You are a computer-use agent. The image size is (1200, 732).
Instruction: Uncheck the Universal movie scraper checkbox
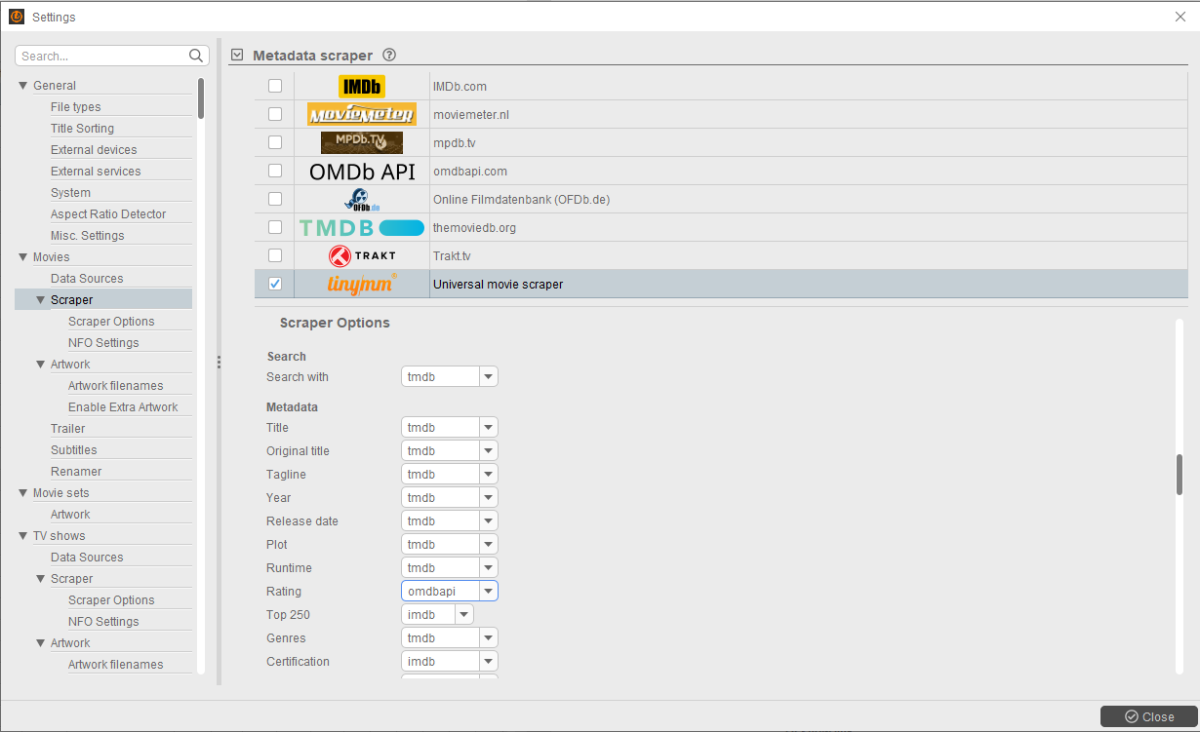pos(275,284)
